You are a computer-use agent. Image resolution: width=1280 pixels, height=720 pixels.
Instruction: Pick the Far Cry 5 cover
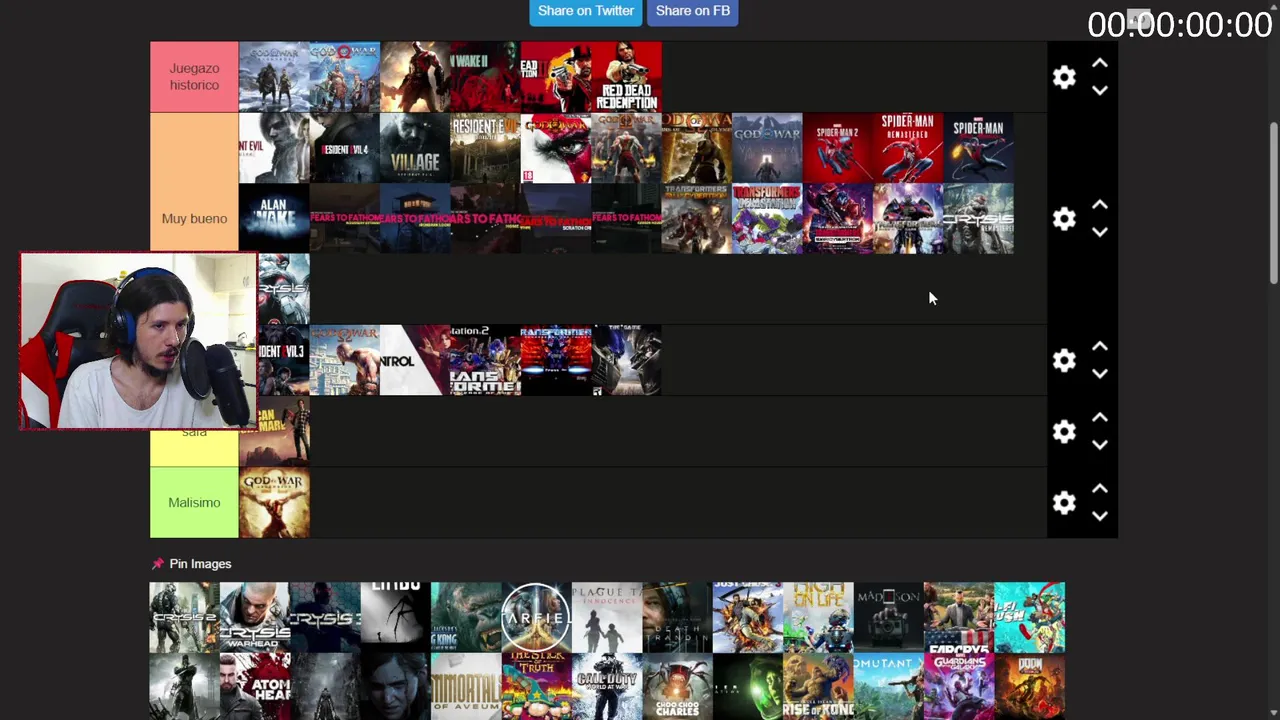[x=959, y=617]
